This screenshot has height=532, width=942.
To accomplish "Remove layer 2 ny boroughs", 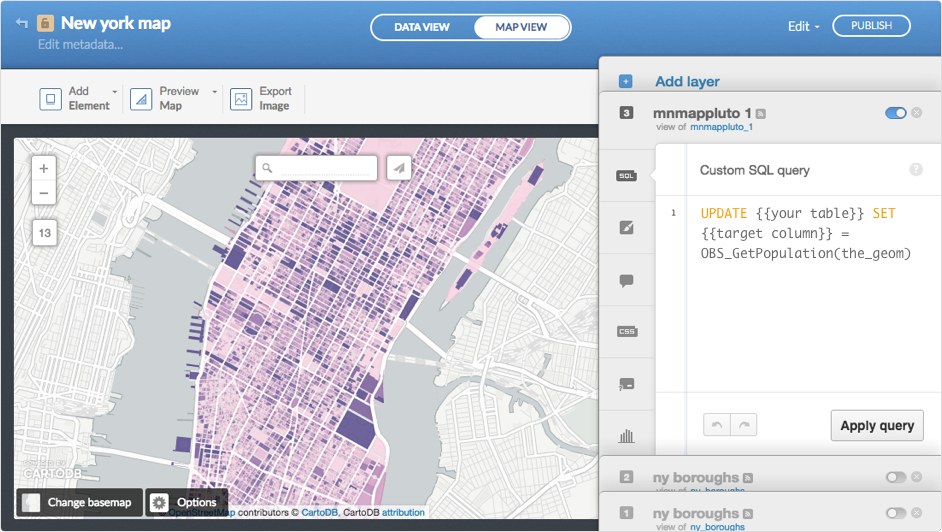I will pyautogui.click(x=917, y=477).
